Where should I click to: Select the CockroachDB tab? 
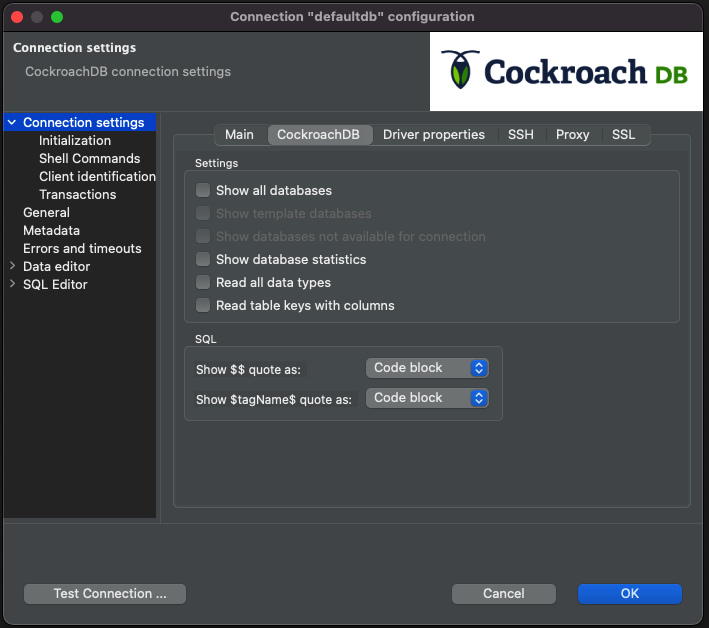318,135
